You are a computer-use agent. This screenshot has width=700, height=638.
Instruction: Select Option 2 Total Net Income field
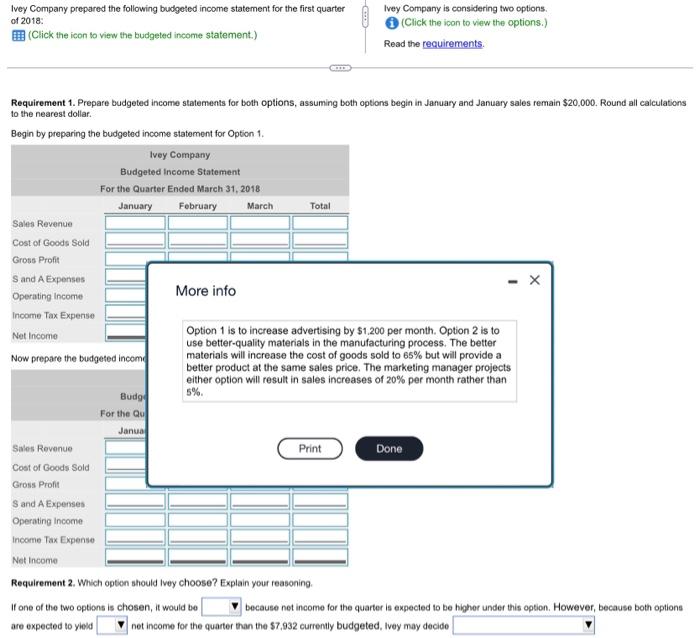coord(320,557)
